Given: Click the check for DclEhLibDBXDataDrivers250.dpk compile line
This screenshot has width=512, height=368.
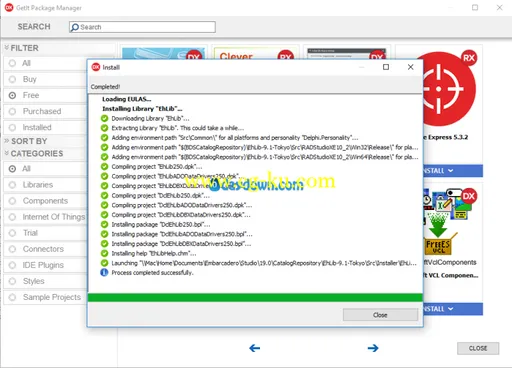Looking at the screenshot, I should 104,215.
